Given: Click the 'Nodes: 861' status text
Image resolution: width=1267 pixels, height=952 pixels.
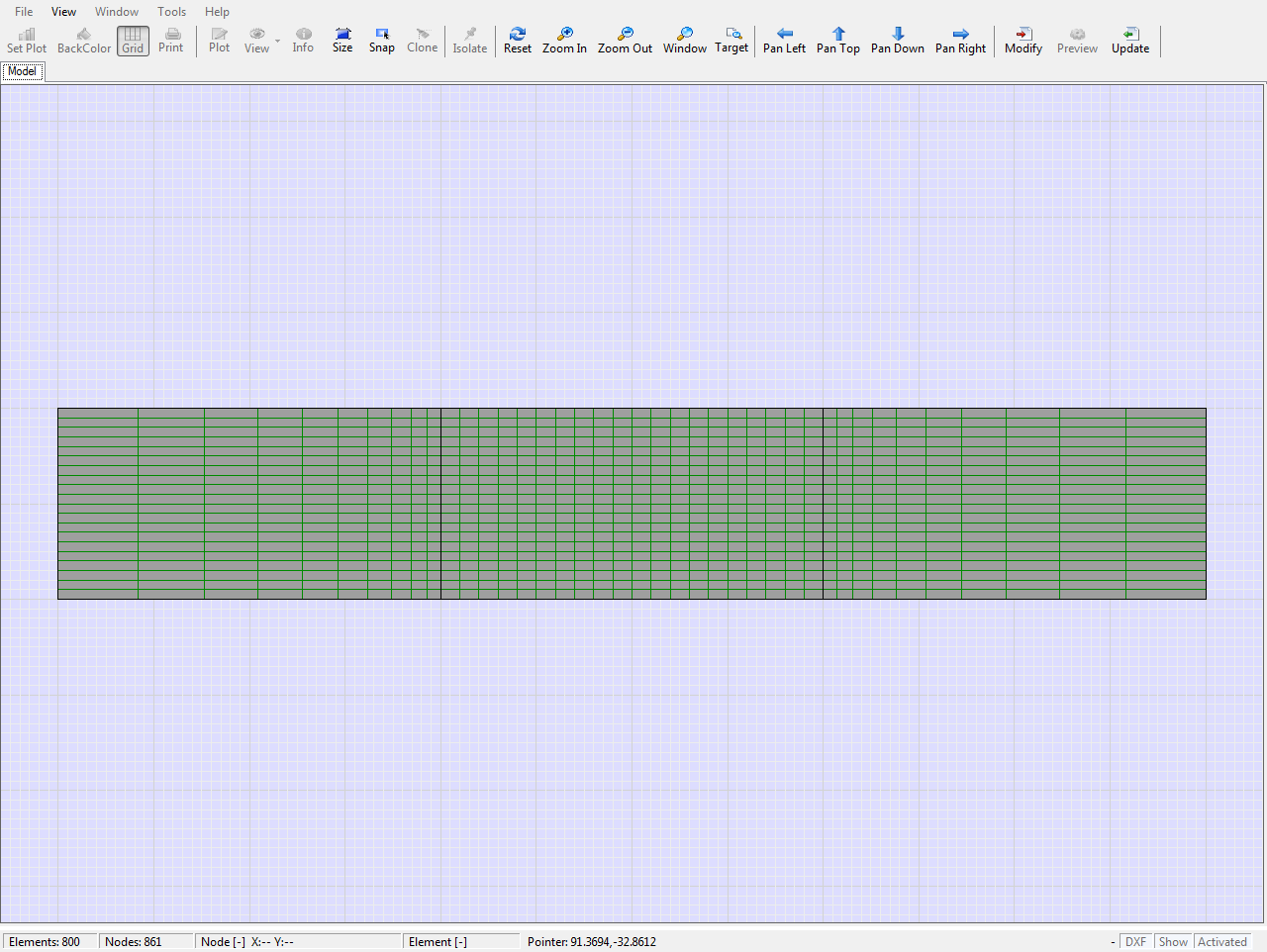Looking at the screenshot, I should (134, 942).
